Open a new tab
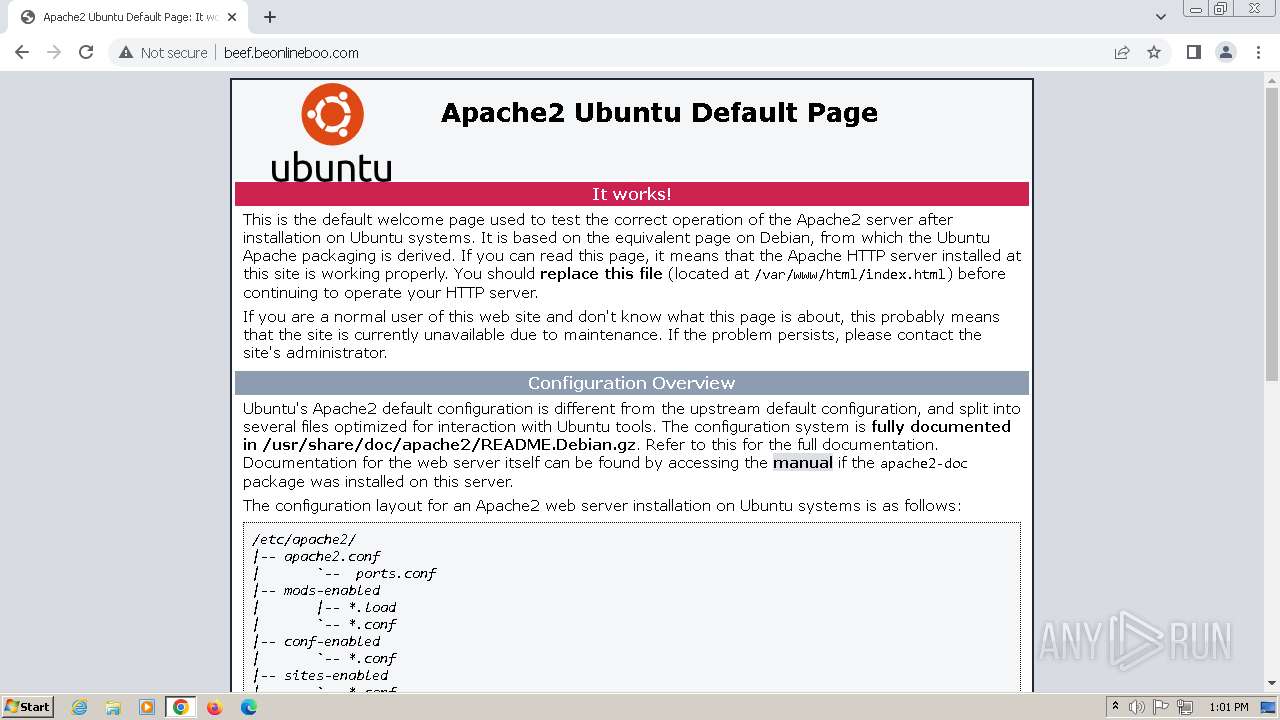This screenshot has width=1280, height=720. point(270,17)
